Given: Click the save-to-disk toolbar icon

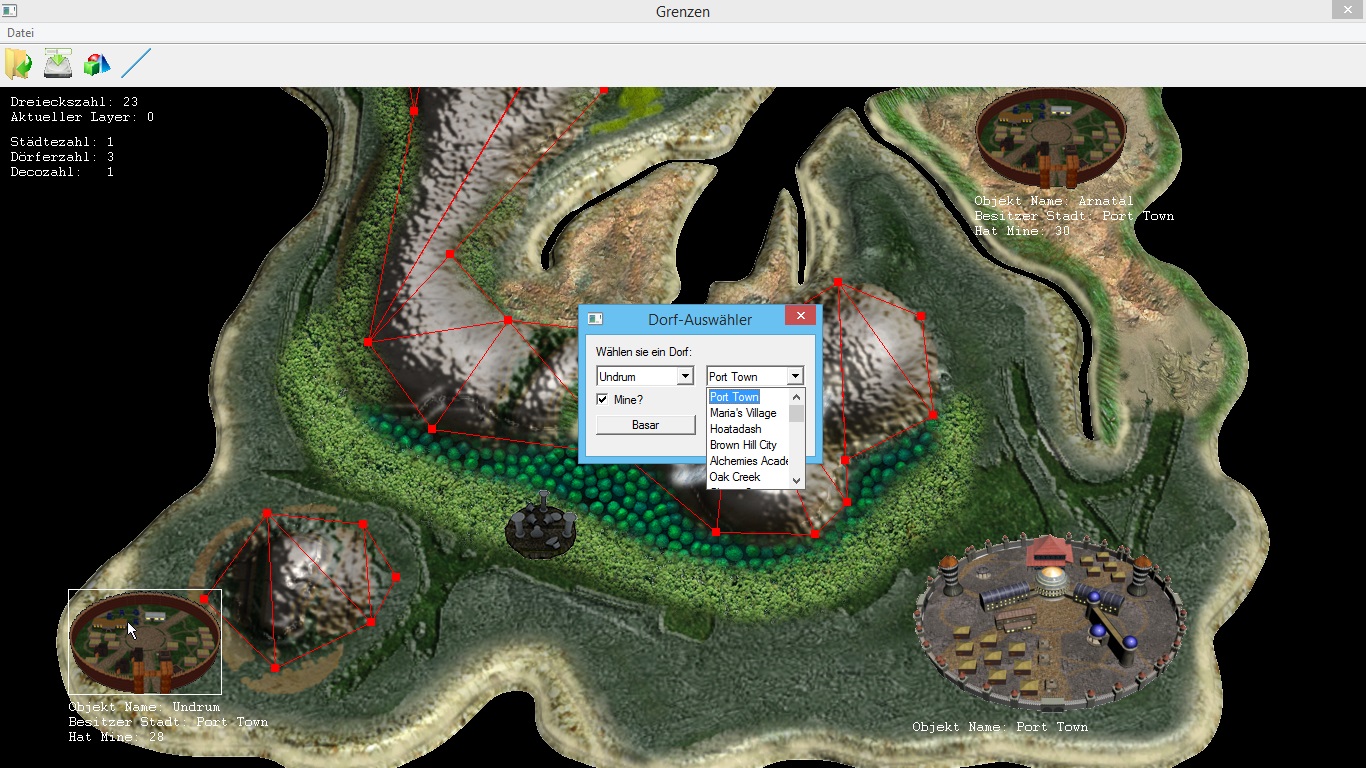Looking at the screenshot, I should 58,64.
